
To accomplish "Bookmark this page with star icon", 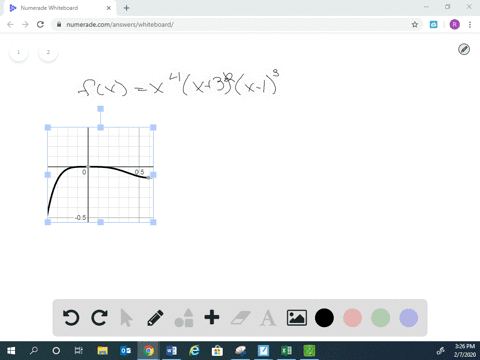I will [415, 24].
